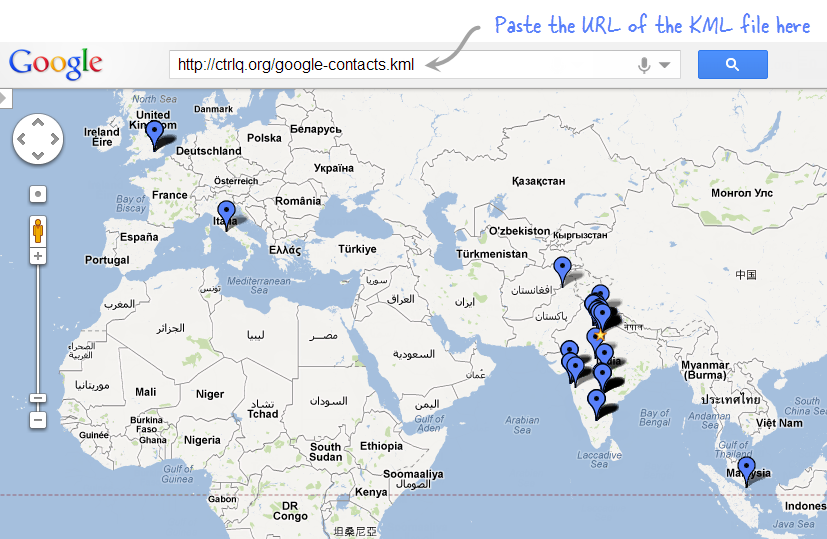Viewport: 827px width, 539px height.
Task: Click the Deutschland map label
Action: (208, 151)
